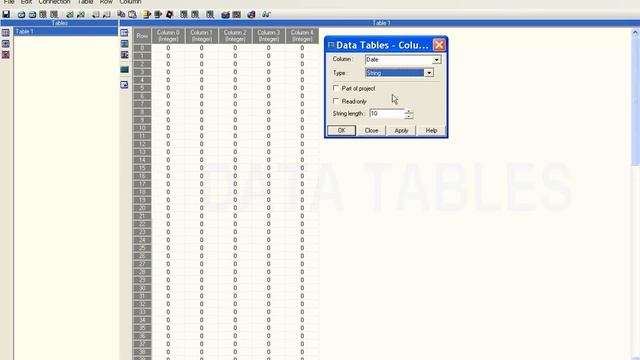Click the dark red grid toolbar icon
Viewport: 640px width, 360px height.
coord(237,15)
